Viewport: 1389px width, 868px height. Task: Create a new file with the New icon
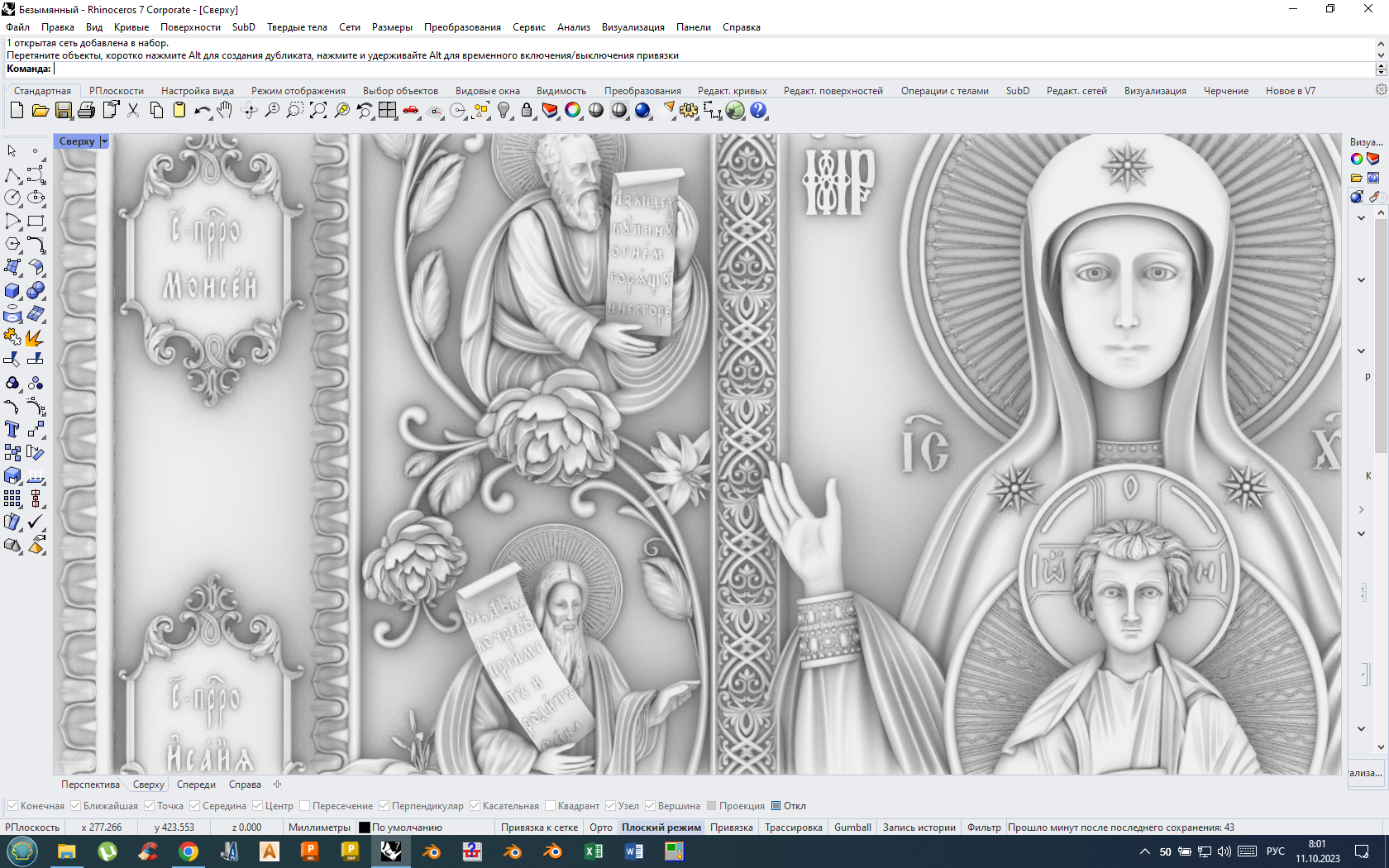pyautogui.click(x=17, y=110)
